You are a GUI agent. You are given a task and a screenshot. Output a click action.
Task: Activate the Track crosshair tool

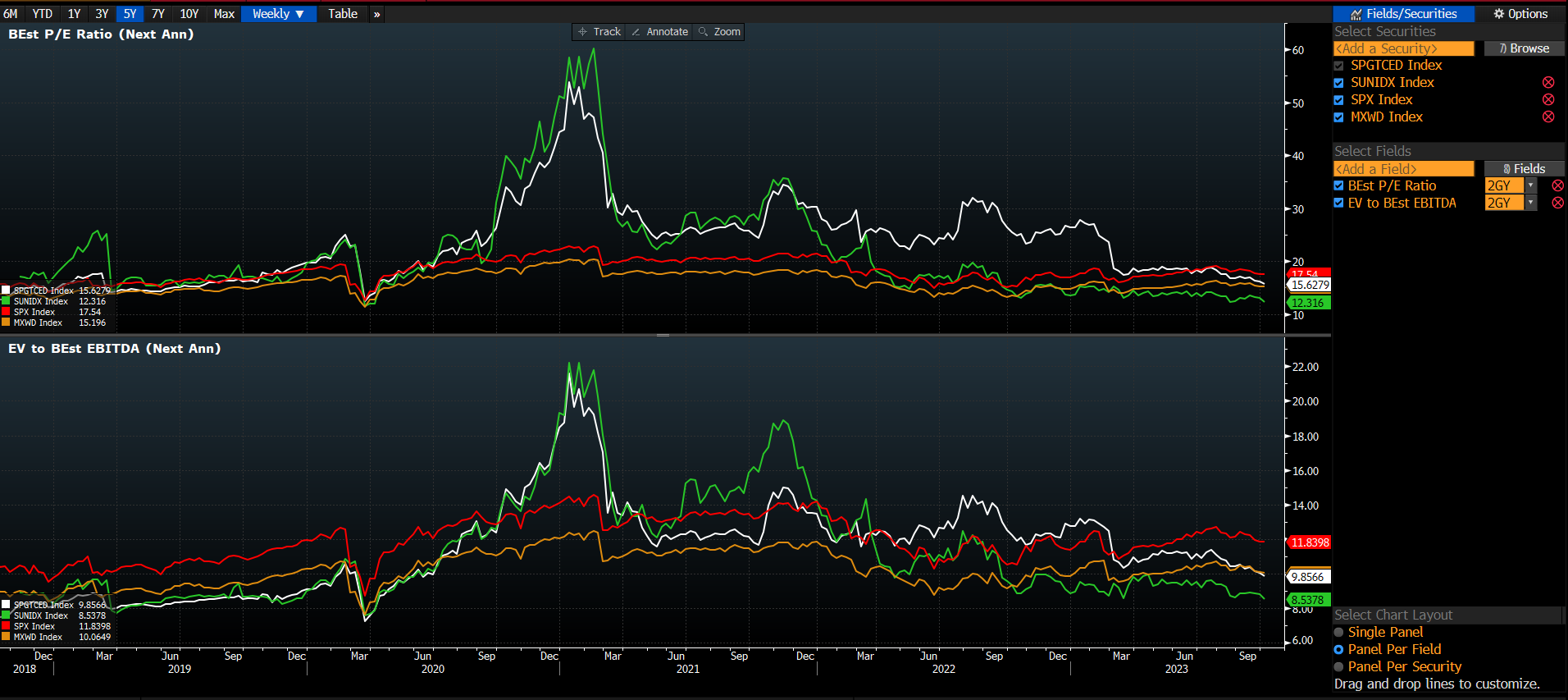(599, 32)
